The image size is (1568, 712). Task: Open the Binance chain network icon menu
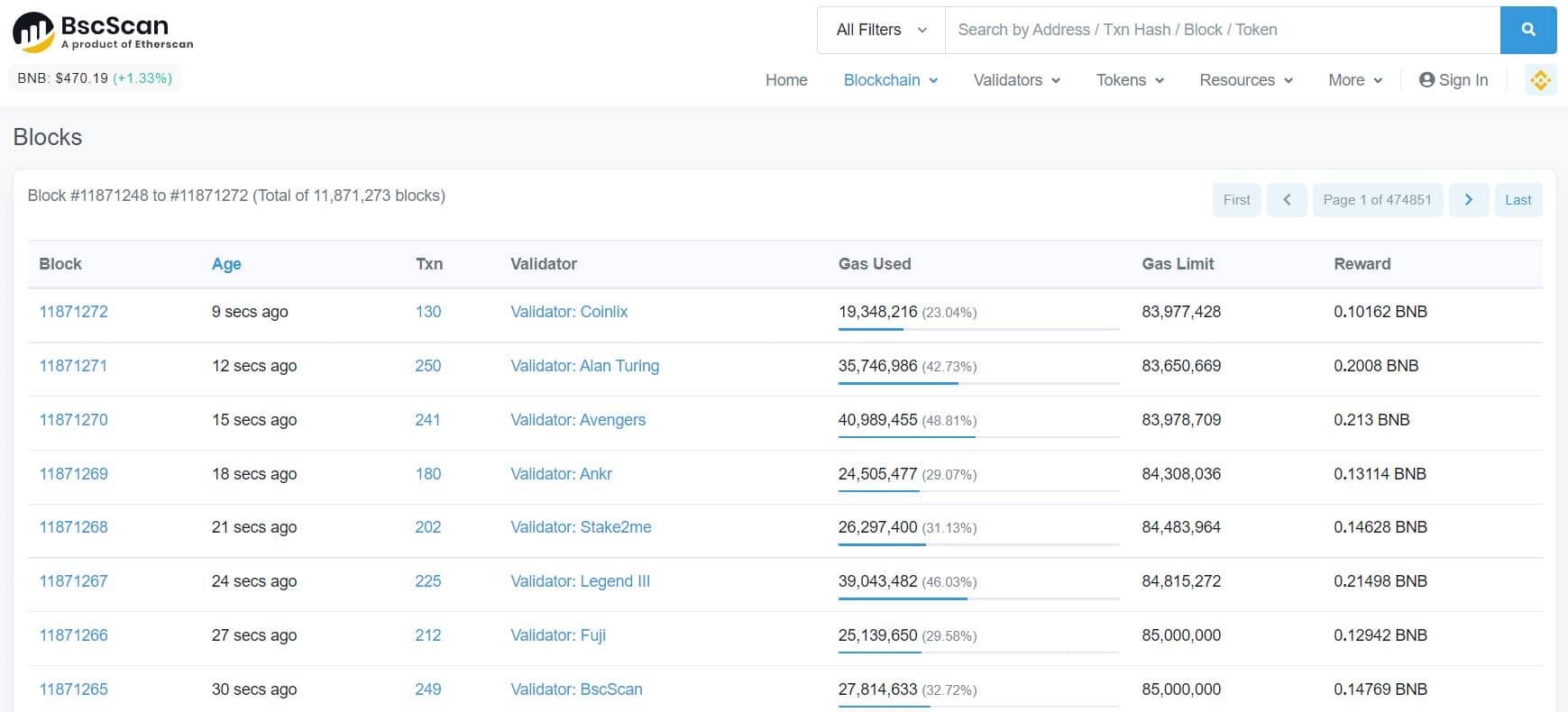click(x=1540, y=80)
